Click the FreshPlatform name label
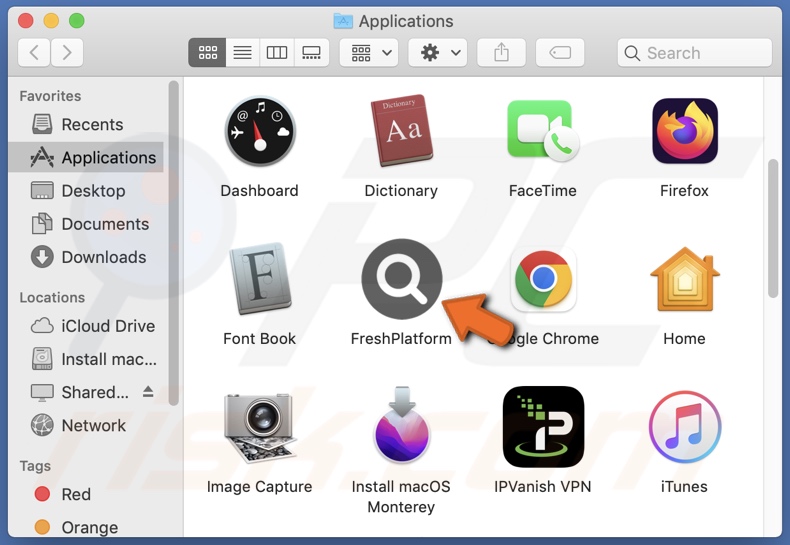 coord(401,339)
